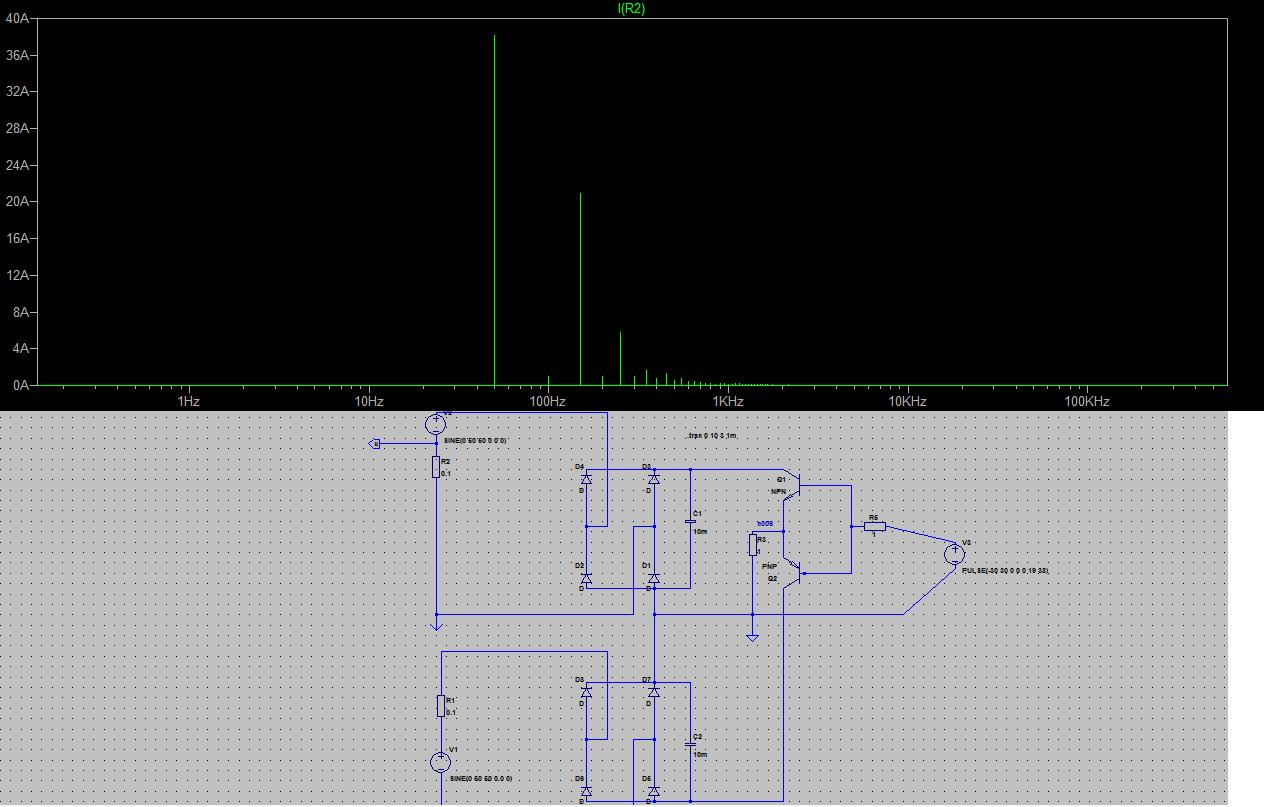Select the R2 resistor symbol
The height and width of the screenshot is (807, 1264).
pos(436,466)
